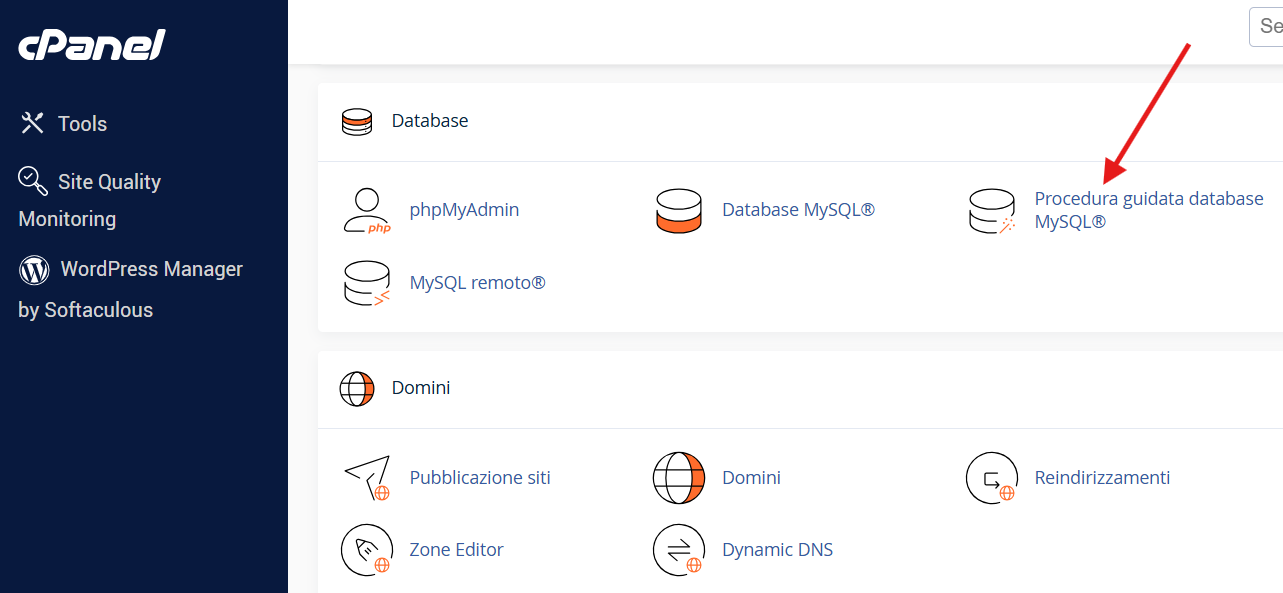Click the Database section header icon
Screen dimensions: 1283x593
click(x=357, y=120)
